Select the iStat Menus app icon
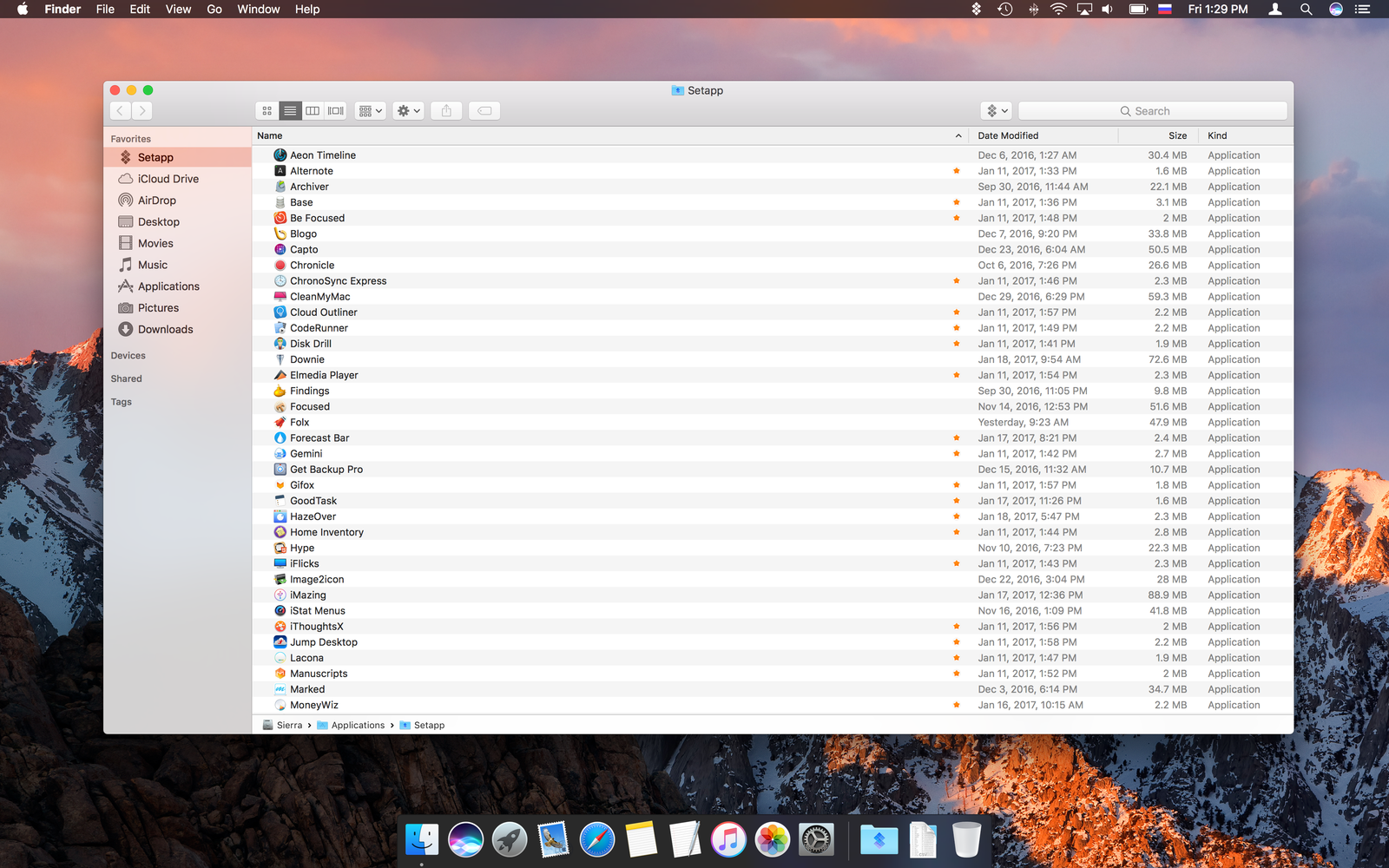 coord(280,611)
